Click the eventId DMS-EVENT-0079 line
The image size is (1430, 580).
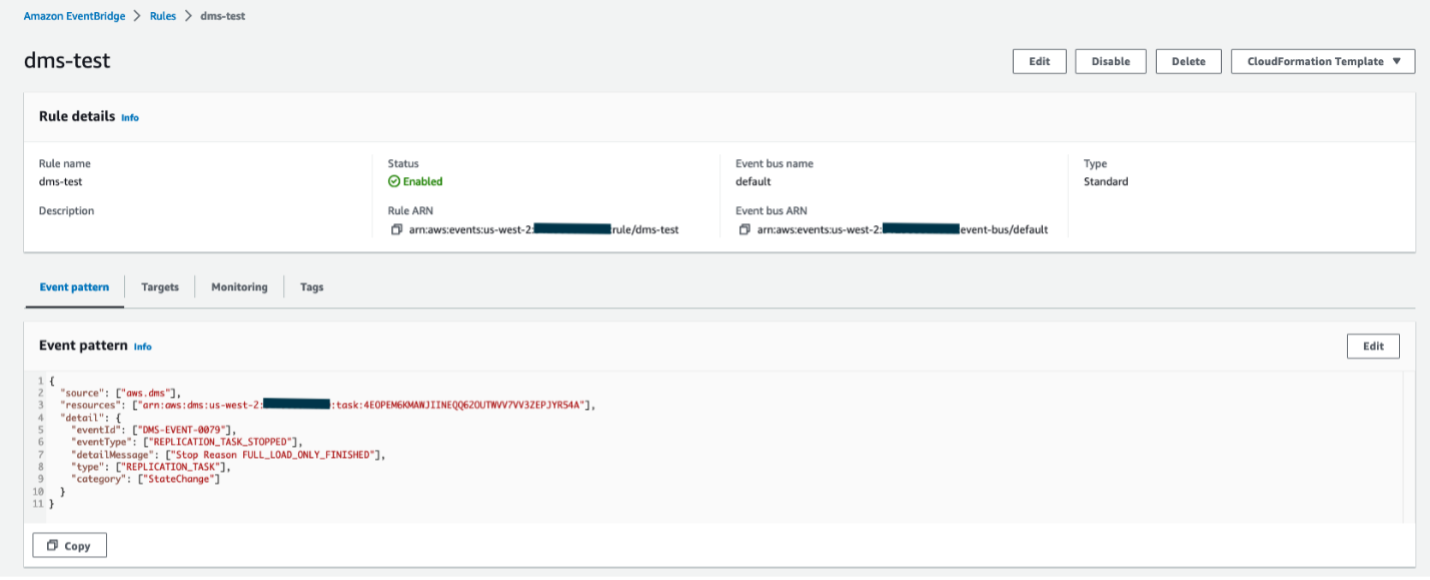coord(154,430)
